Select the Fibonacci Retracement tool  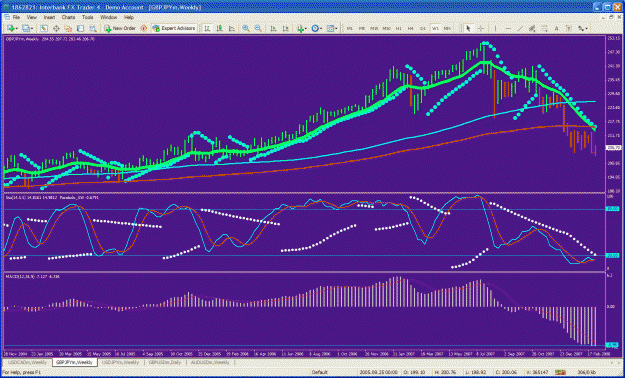point(544,28)
